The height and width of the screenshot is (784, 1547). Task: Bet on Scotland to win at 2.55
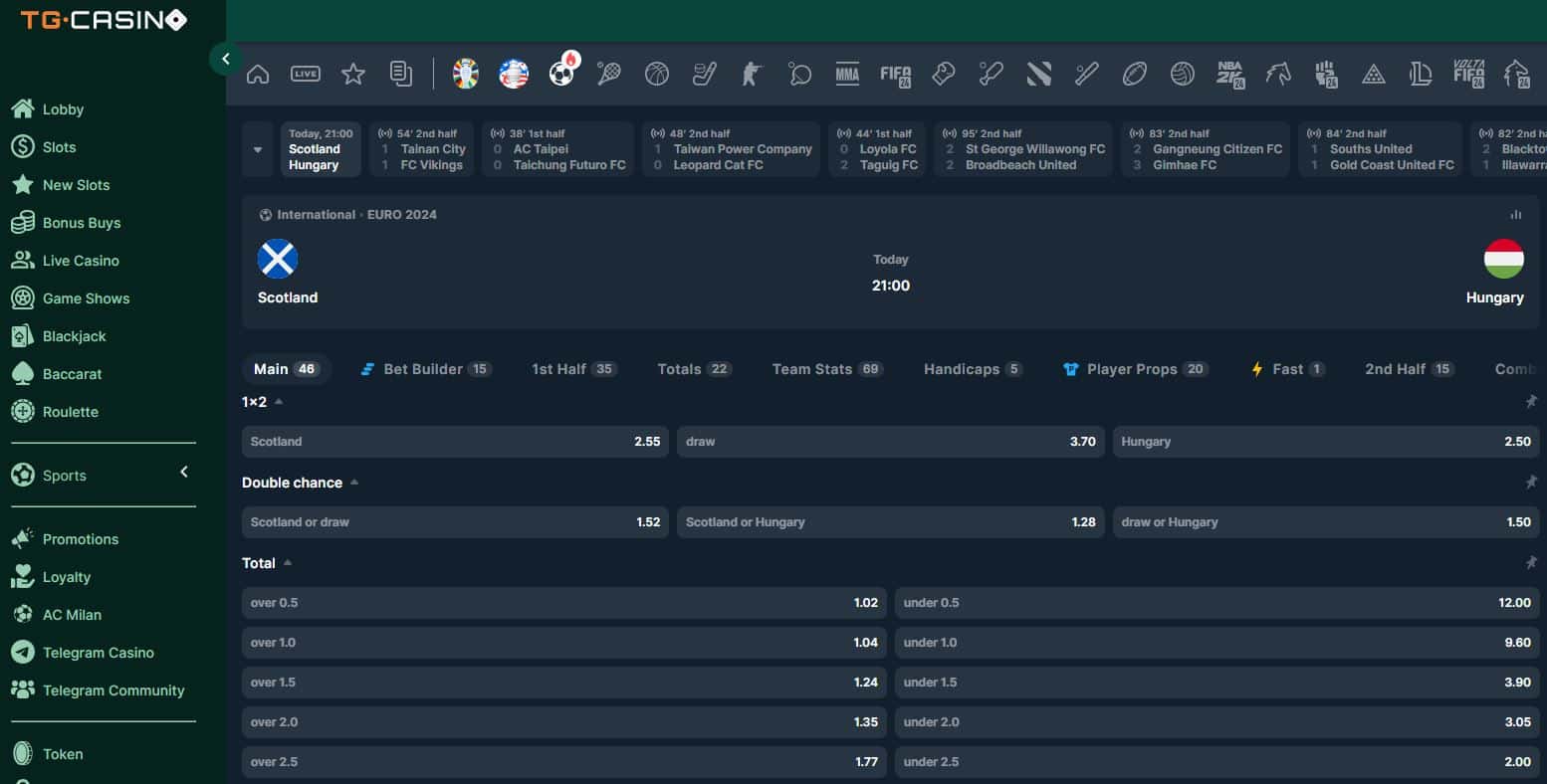pos(455,442)
